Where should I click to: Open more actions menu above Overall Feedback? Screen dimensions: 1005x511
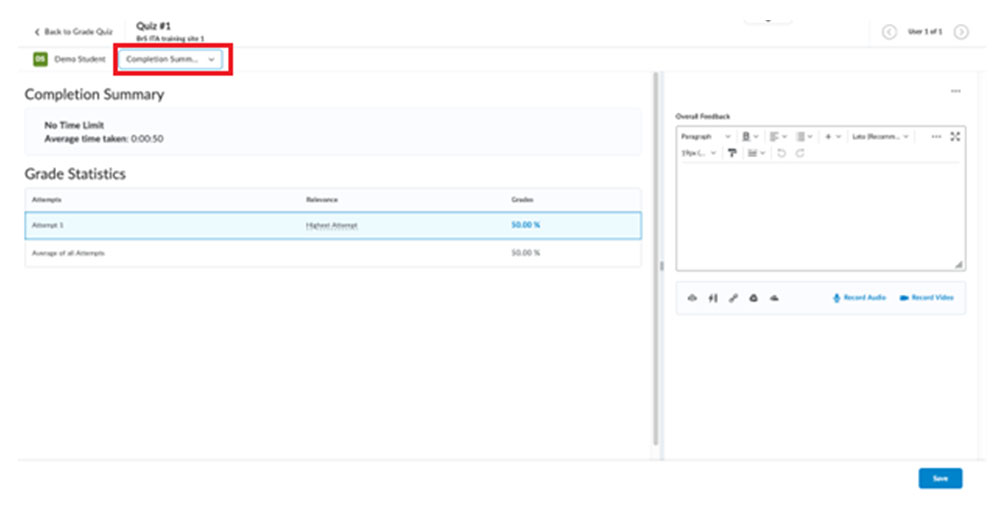coord(955,92)
